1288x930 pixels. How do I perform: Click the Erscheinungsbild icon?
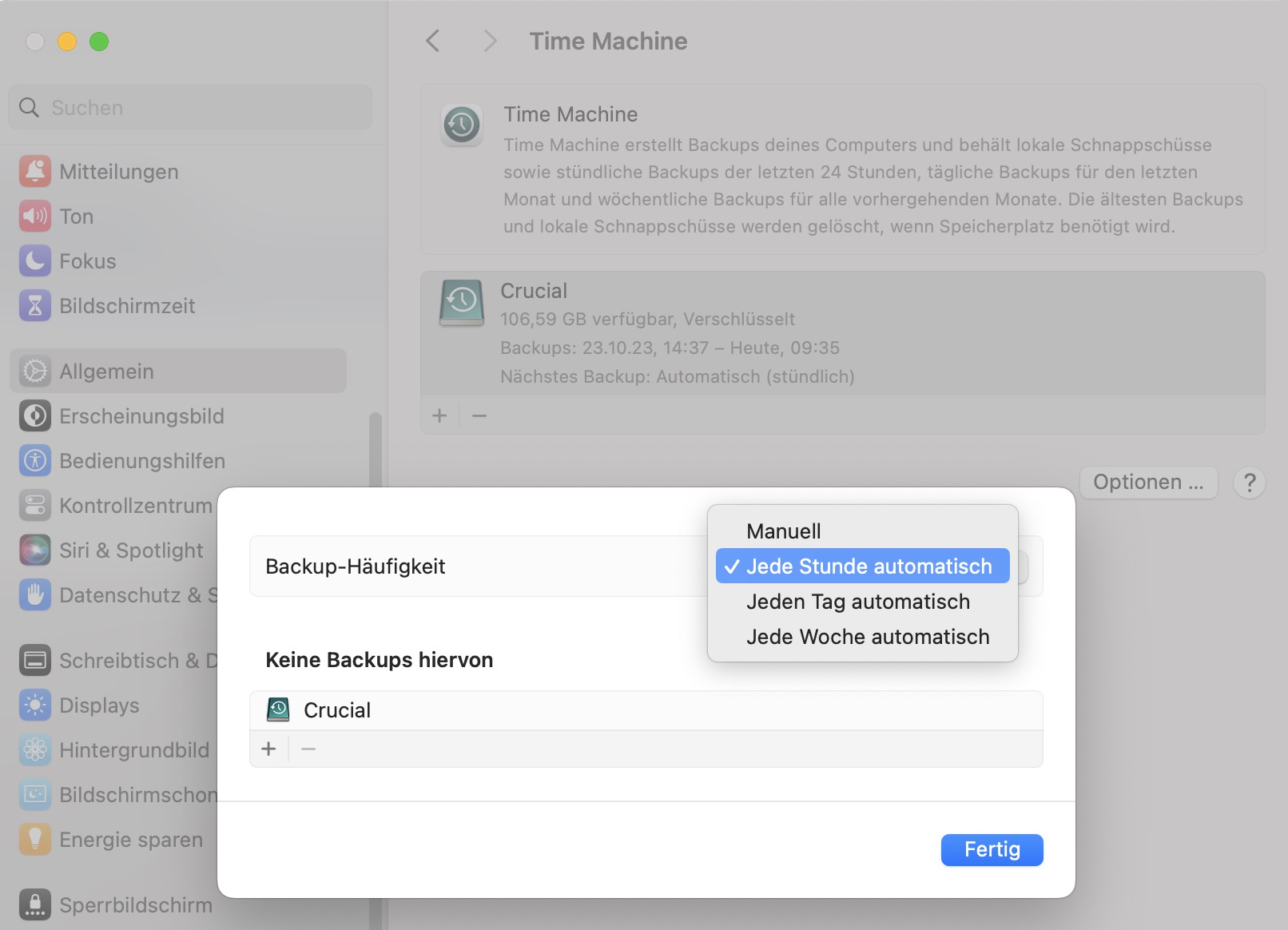point(35,416)
